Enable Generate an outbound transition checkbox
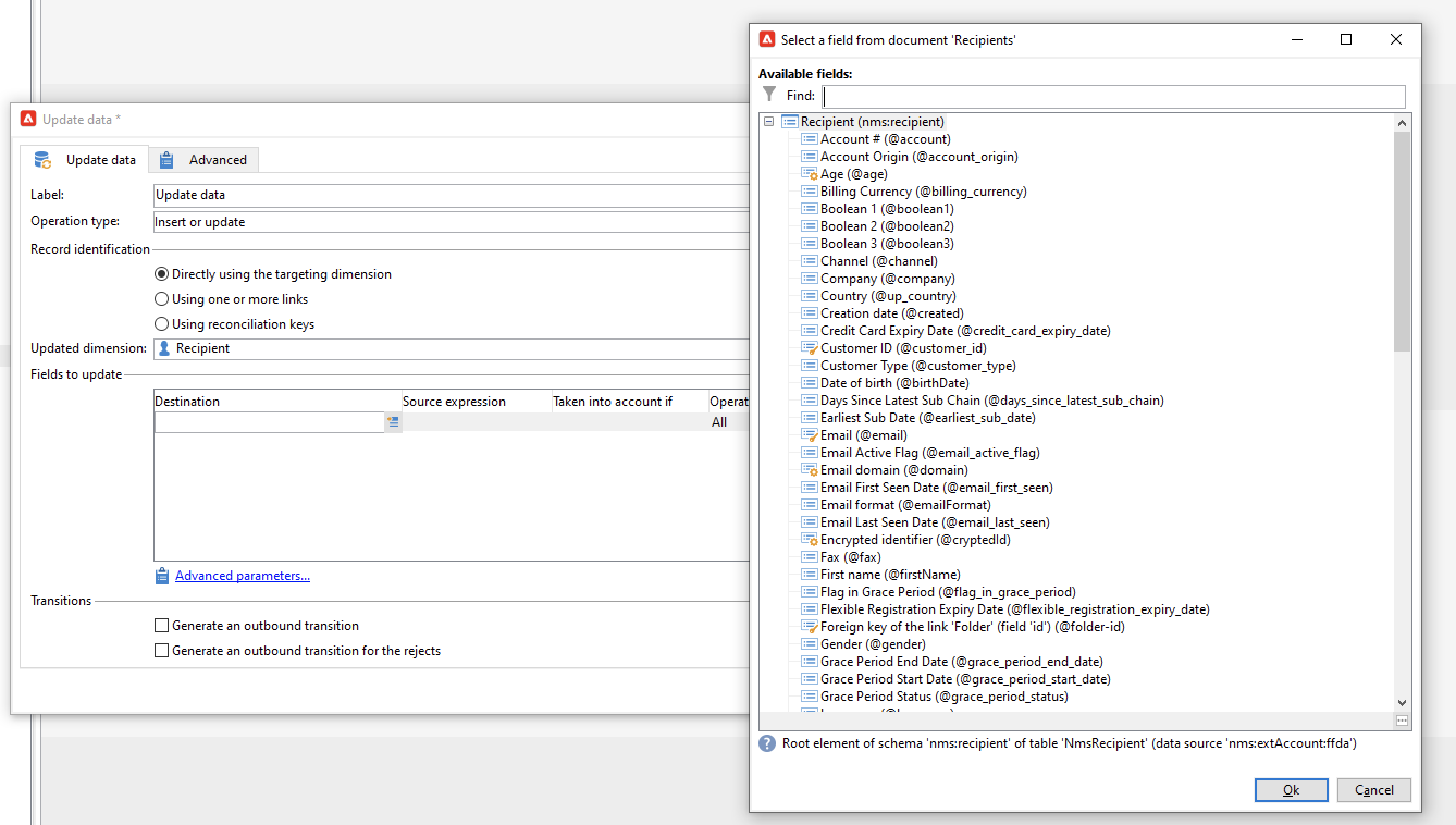 click(x=162, y=625)
